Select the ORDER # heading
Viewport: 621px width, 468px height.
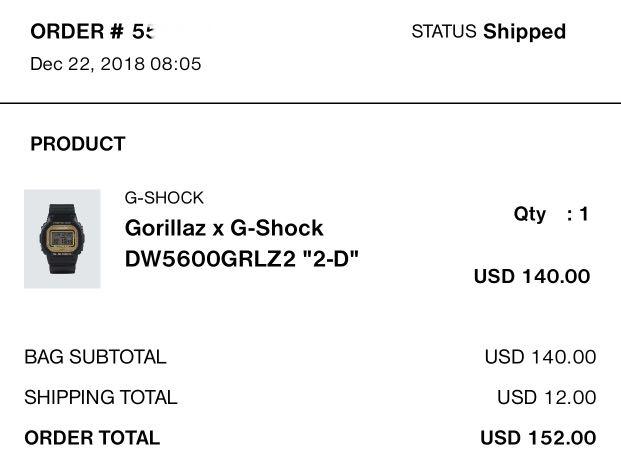tap(77, 32)
